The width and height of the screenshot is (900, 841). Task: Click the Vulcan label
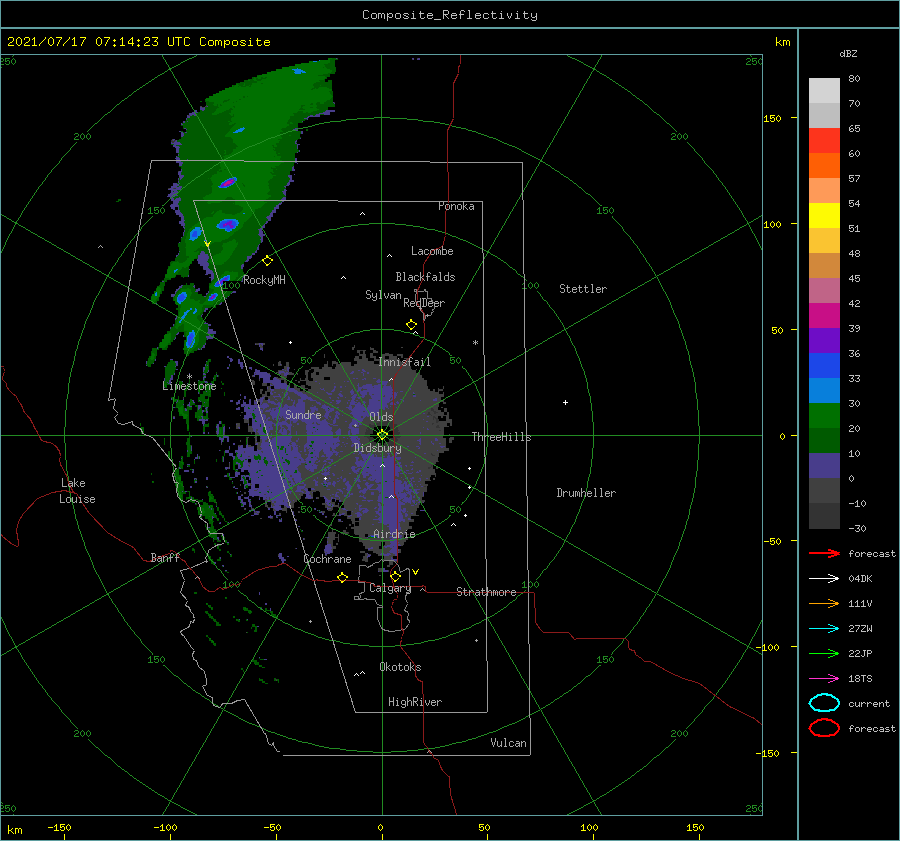(509, 743)
